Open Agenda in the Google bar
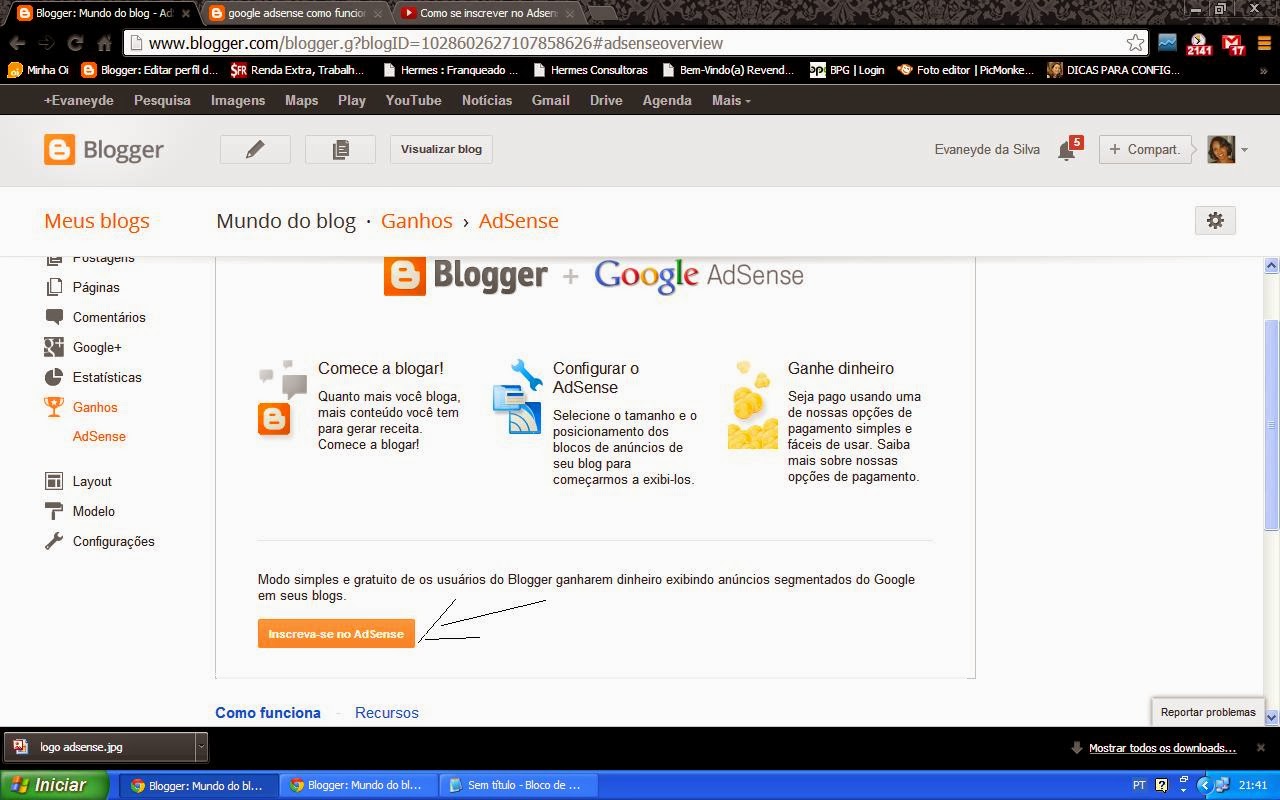 [x=667, y=100]
